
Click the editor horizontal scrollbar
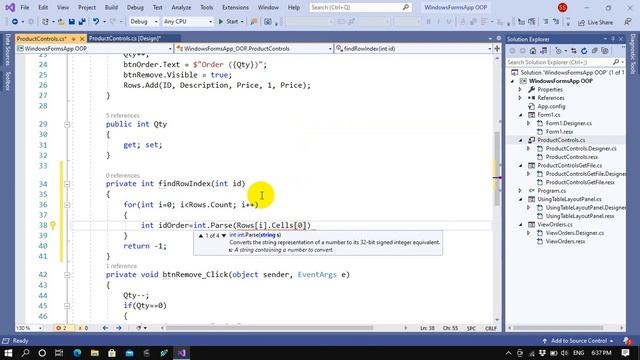click(x=269, y=328)
